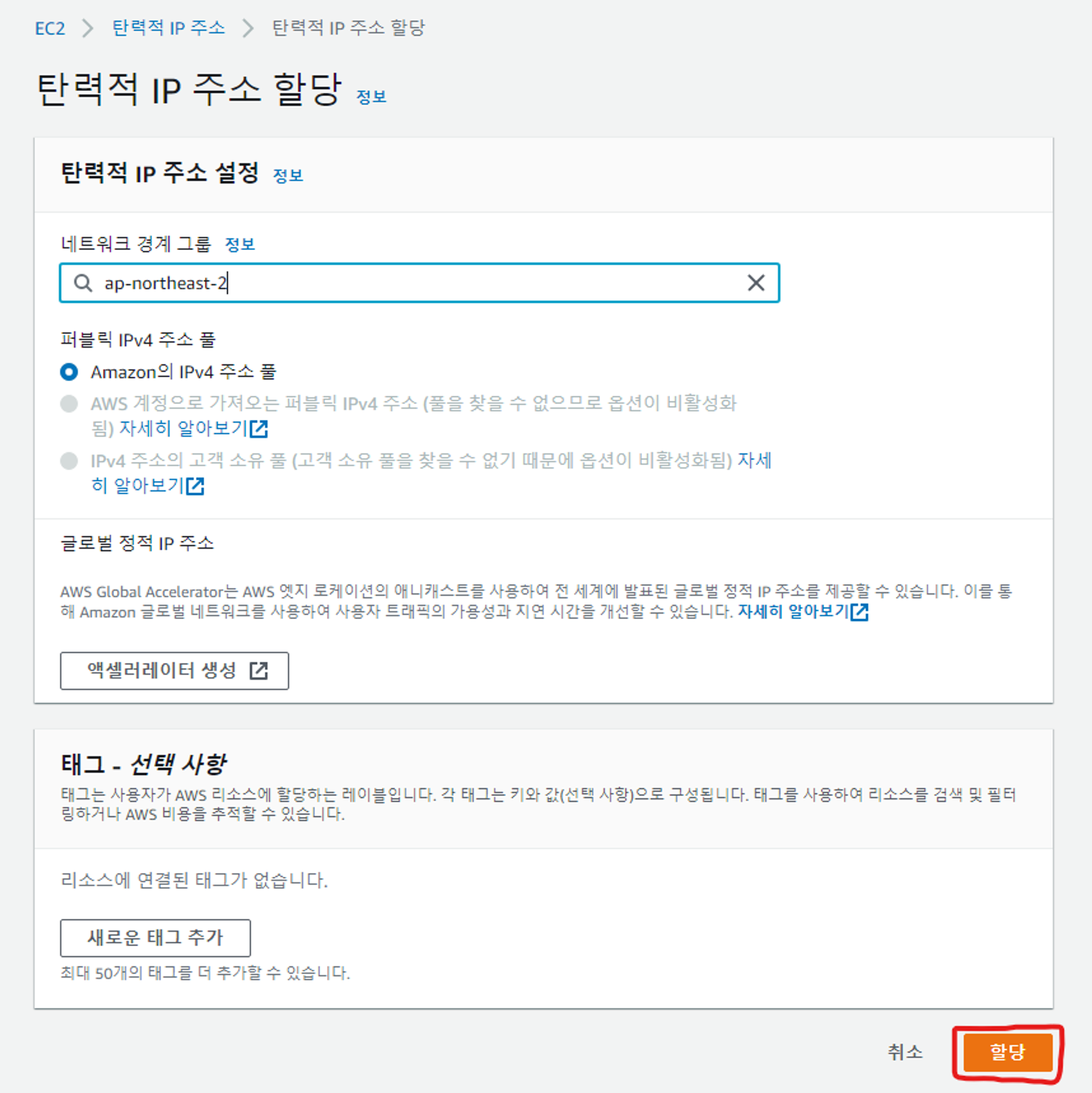Screen dimensions: 1092x1093
Task: Open 정보 link beside 네트워크 경계 그룹
Action: coord(240,245)
